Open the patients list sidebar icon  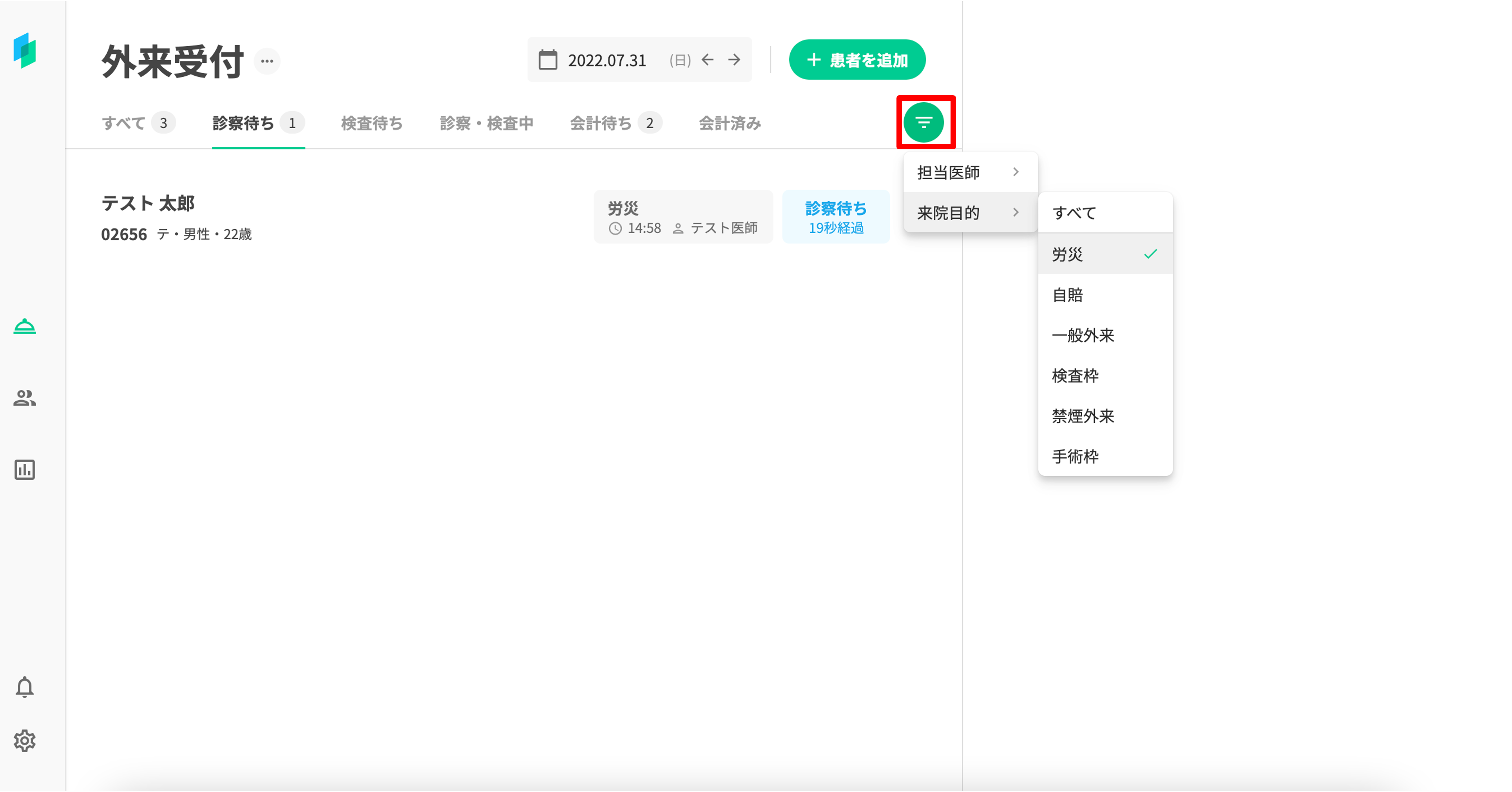[x=25, y=398]
